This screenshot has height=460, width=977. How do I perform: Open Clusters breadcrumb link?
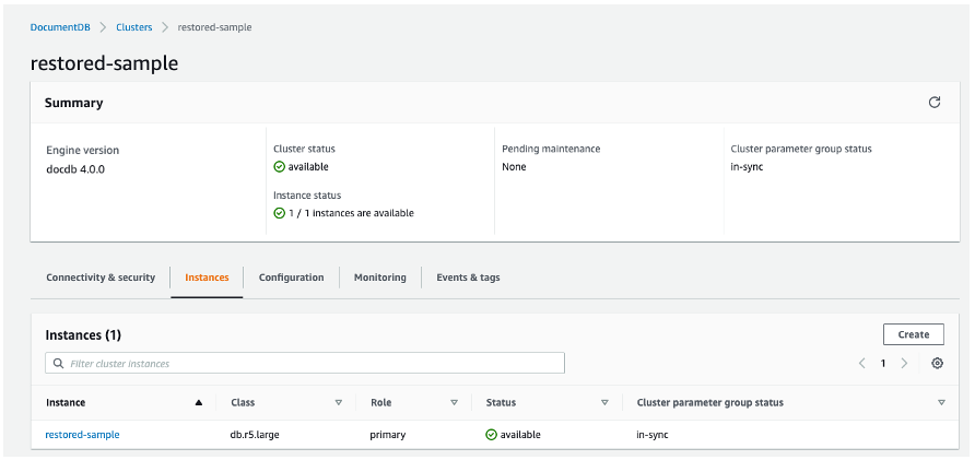click(x=134, y=27)
